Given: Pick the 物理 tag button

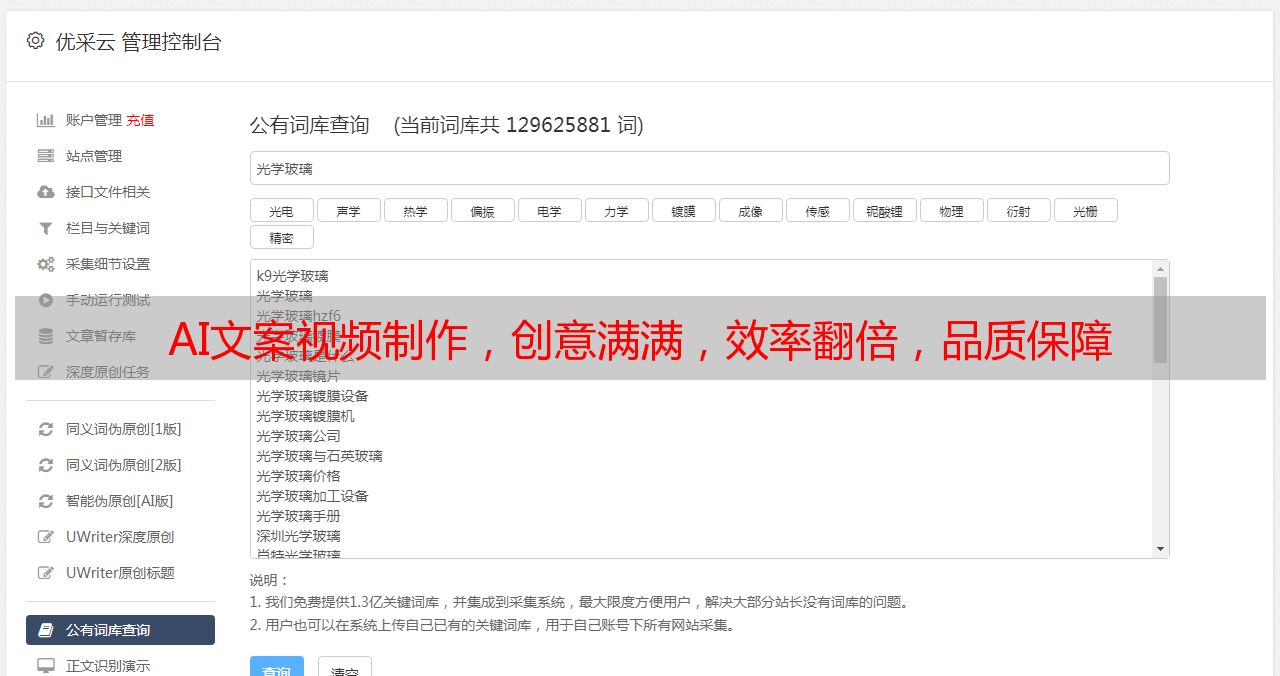Looking at the screenshot, I should pos(951,210).
